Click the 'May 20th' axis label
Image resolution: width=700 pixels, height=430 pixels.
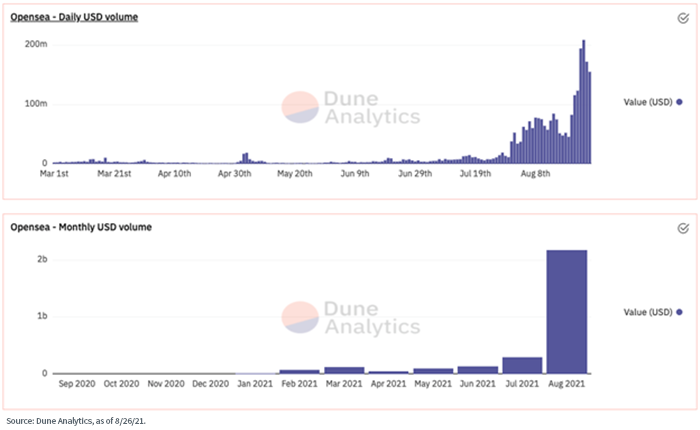pyautogui.click(x=295, y=174)
